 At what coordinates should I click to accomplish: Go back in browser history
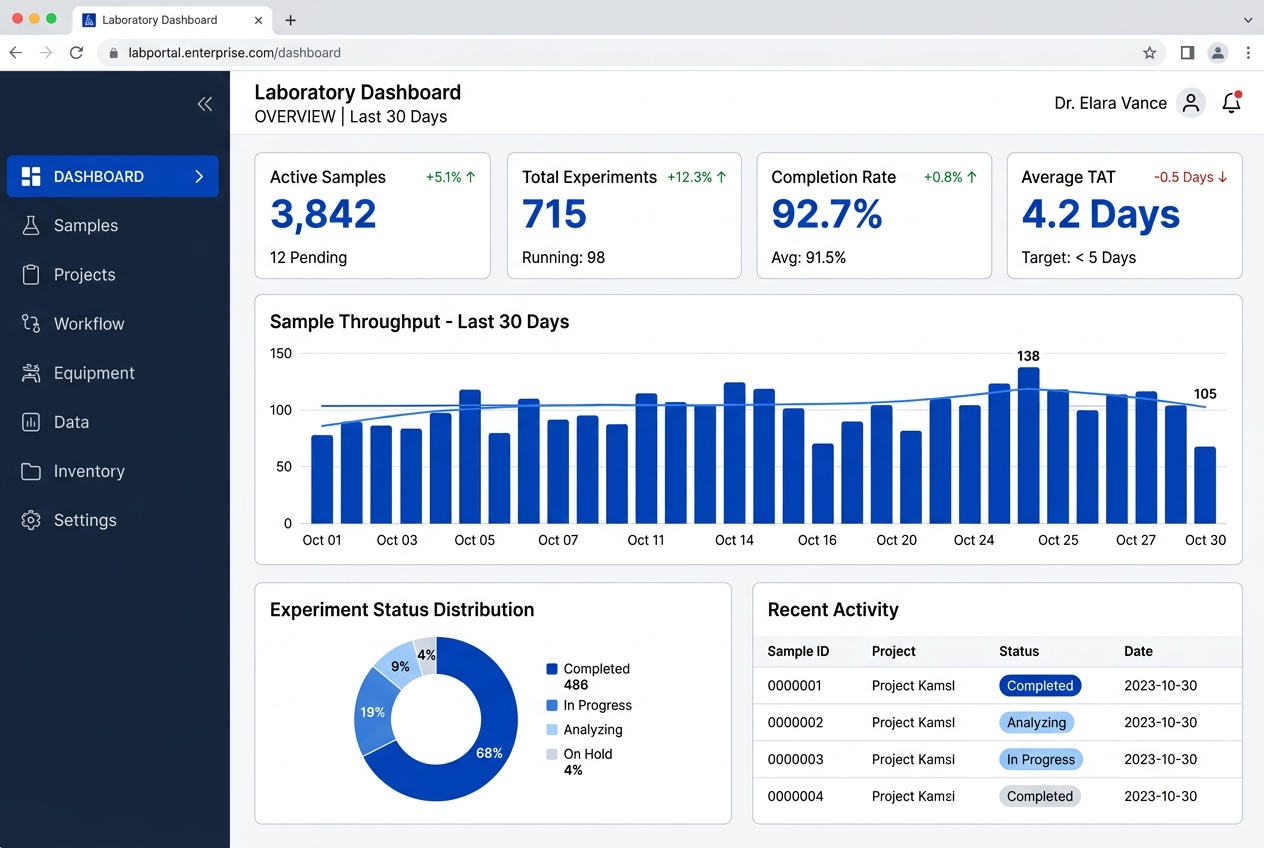tap(15, 53)
